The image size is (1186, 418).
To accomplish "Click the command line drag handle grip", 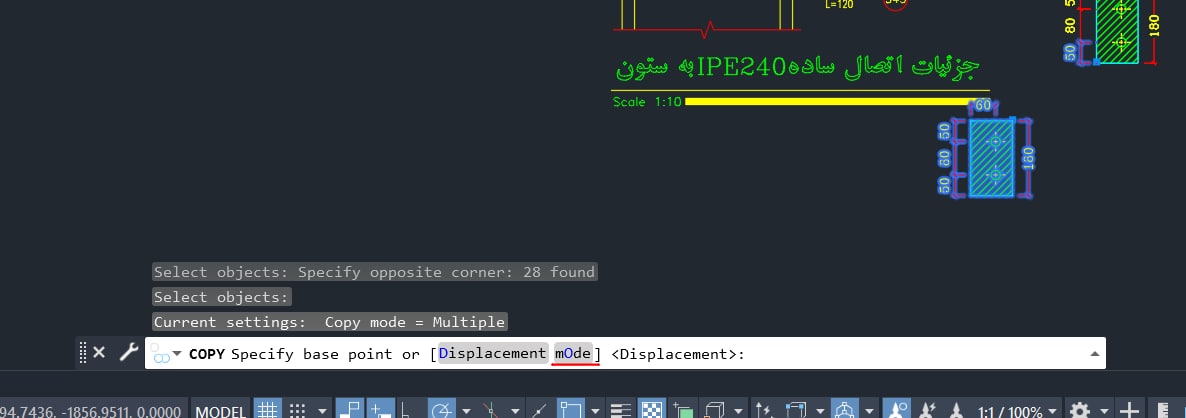I will point(83,352).
